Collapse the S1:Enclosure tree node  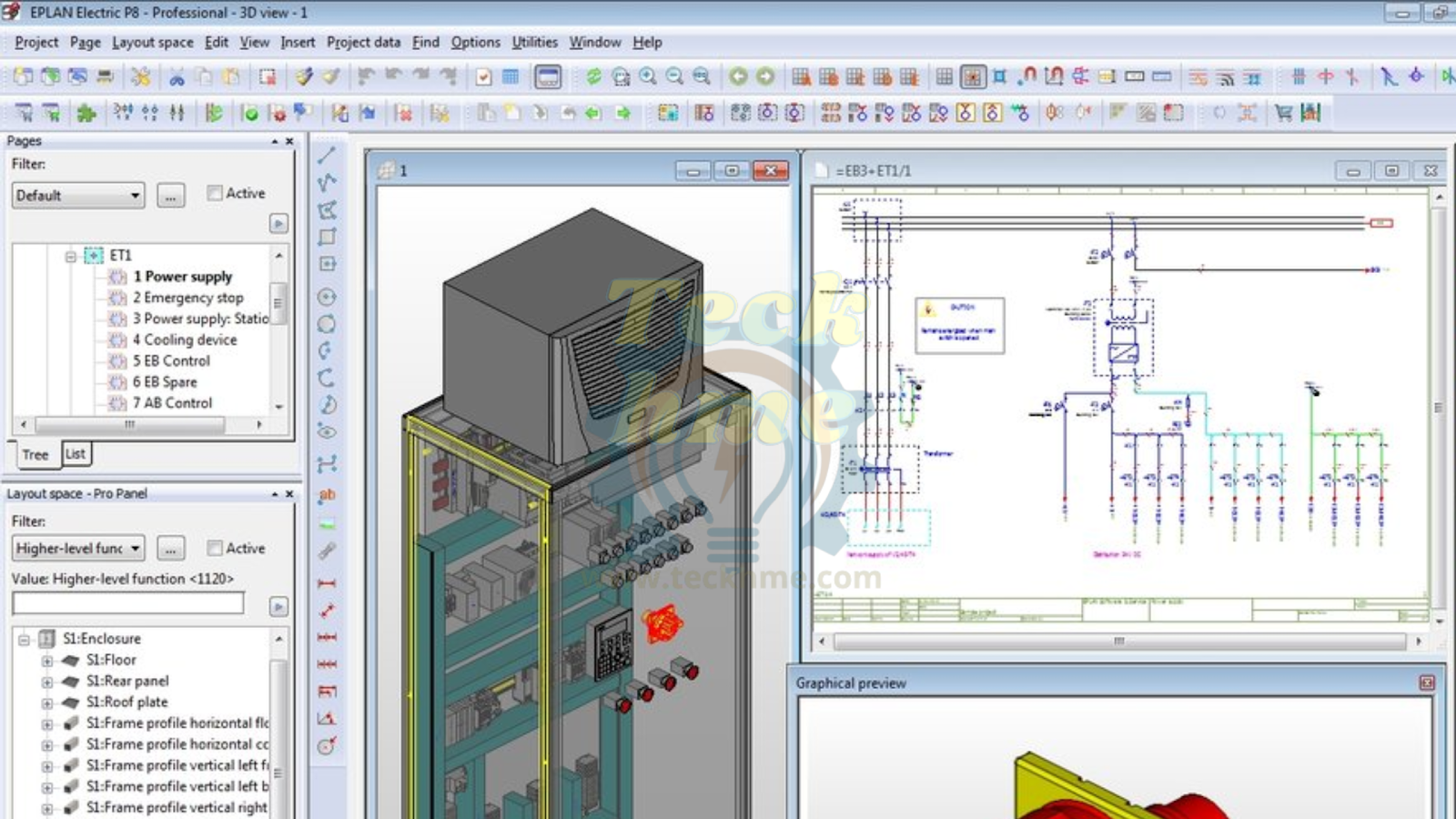click(x=25, y=639)
